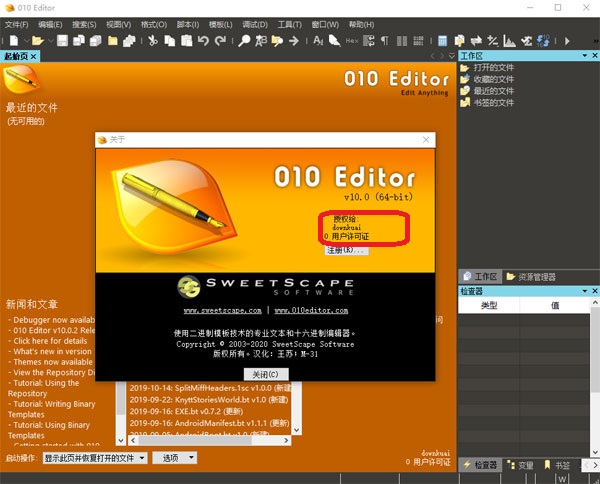The height and width of the screenshot is (484, 600).
Task: Click the Cut scissors icon
Action: click(153, 41)
